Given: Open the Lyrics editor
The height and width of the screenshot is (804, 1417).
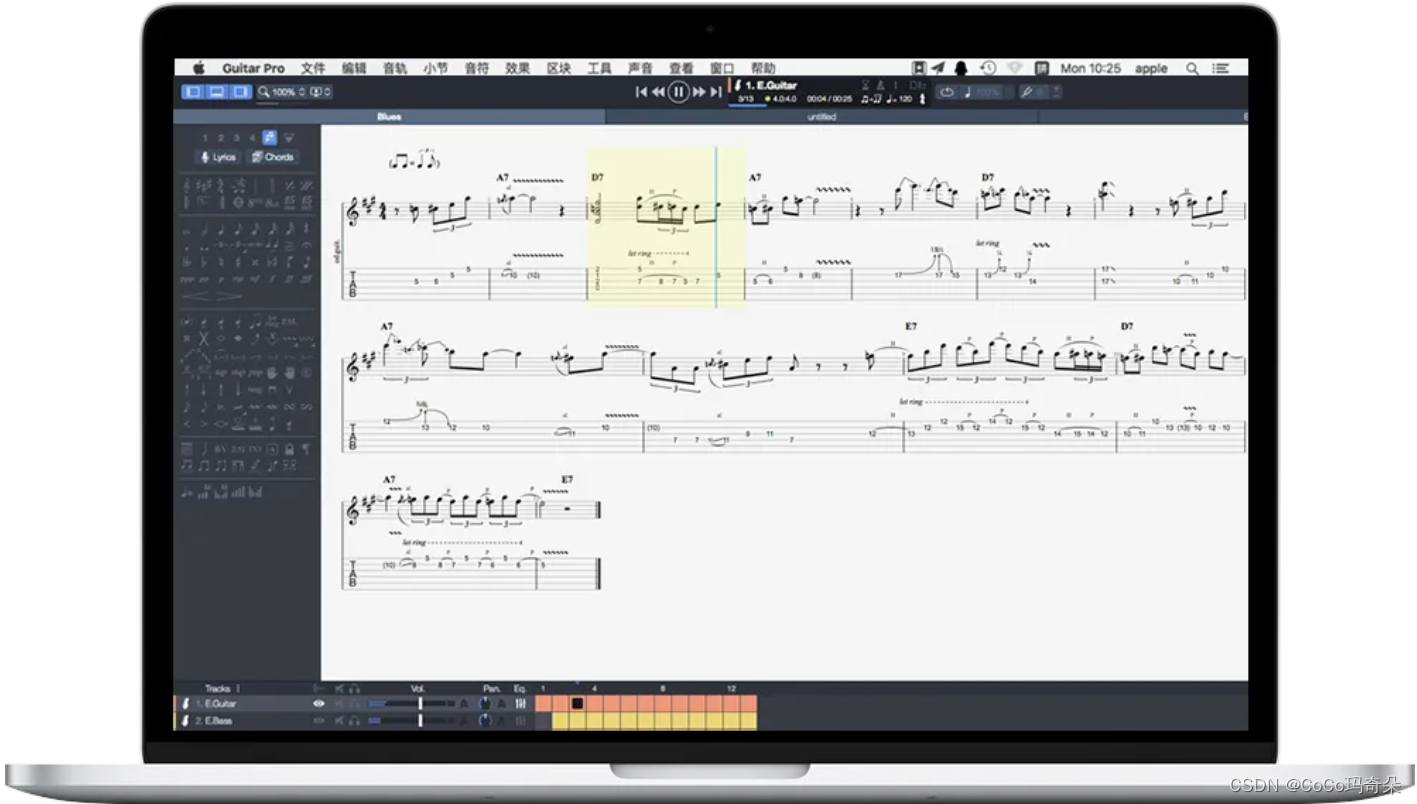Looking at the screenshot, I should pos(218,157).
